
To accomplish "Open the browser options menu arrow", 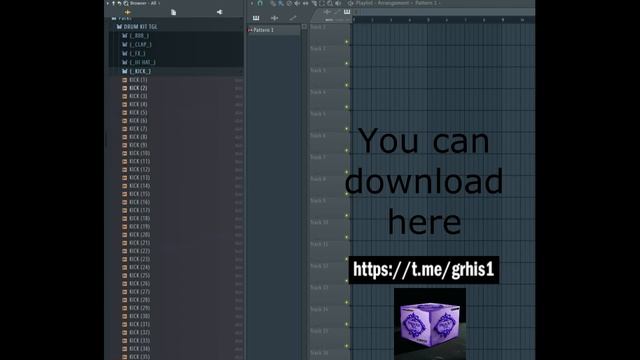I will (x=108, y=3).
